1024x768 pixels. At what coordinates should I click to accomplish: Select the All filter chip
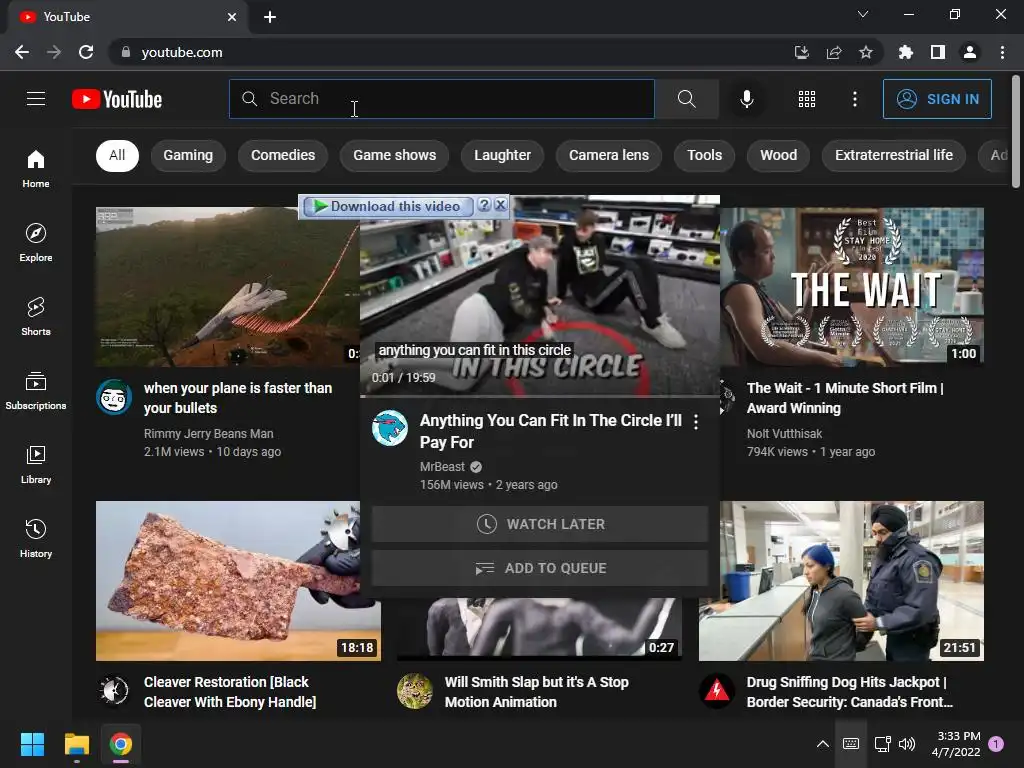117,155
